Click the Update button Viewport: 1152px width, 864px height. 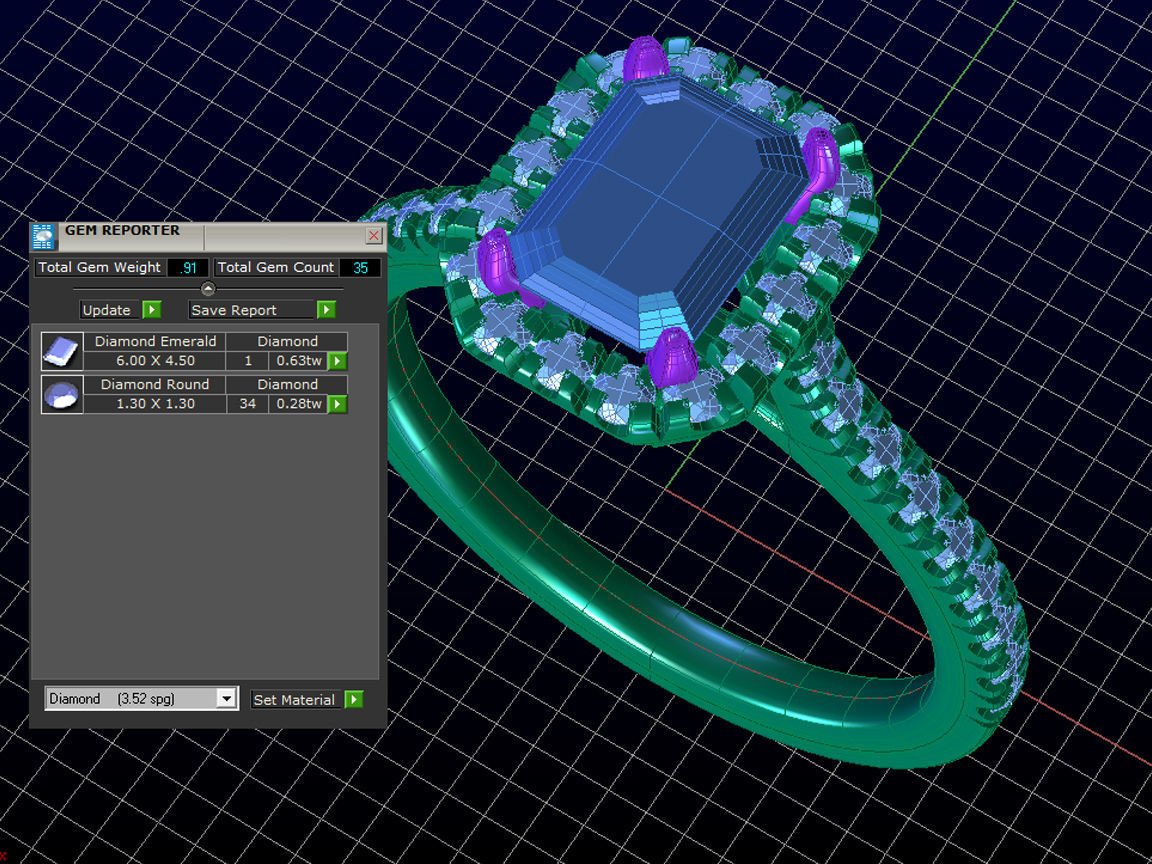pyautogui.click(x=109, y=310)
